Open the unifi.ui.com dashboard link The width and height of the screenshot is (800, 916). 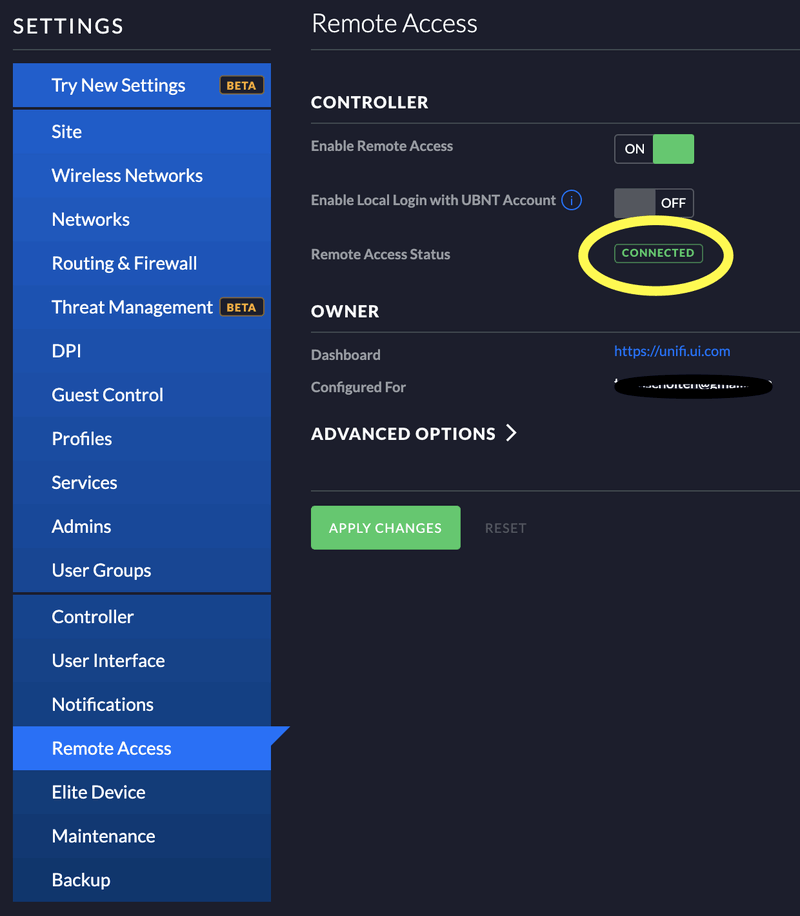pyautogui.click(x=672, y=351)
